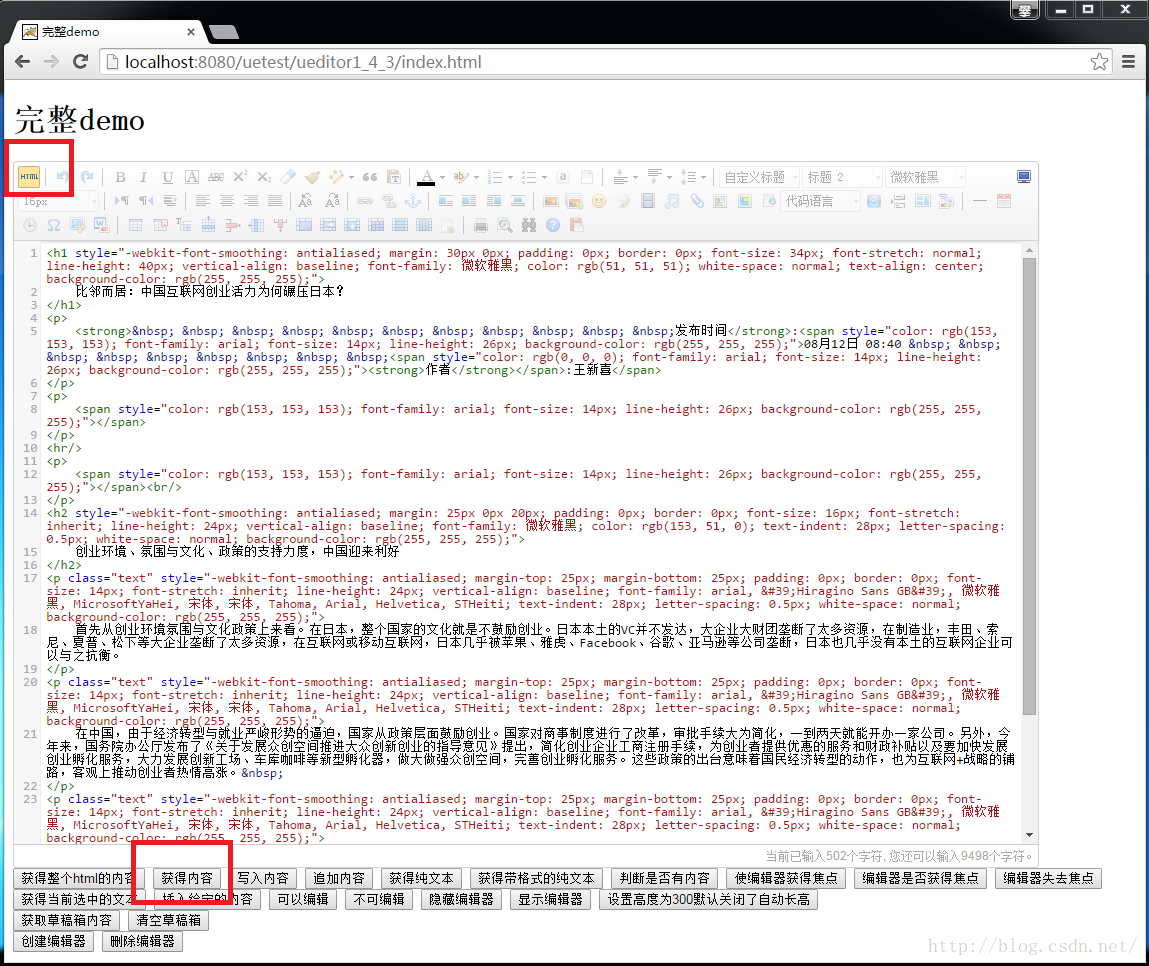This screenshot has height=966, width=1149.
Task: Toggle editor fullscreen mode
Action: click(1024, 177)
